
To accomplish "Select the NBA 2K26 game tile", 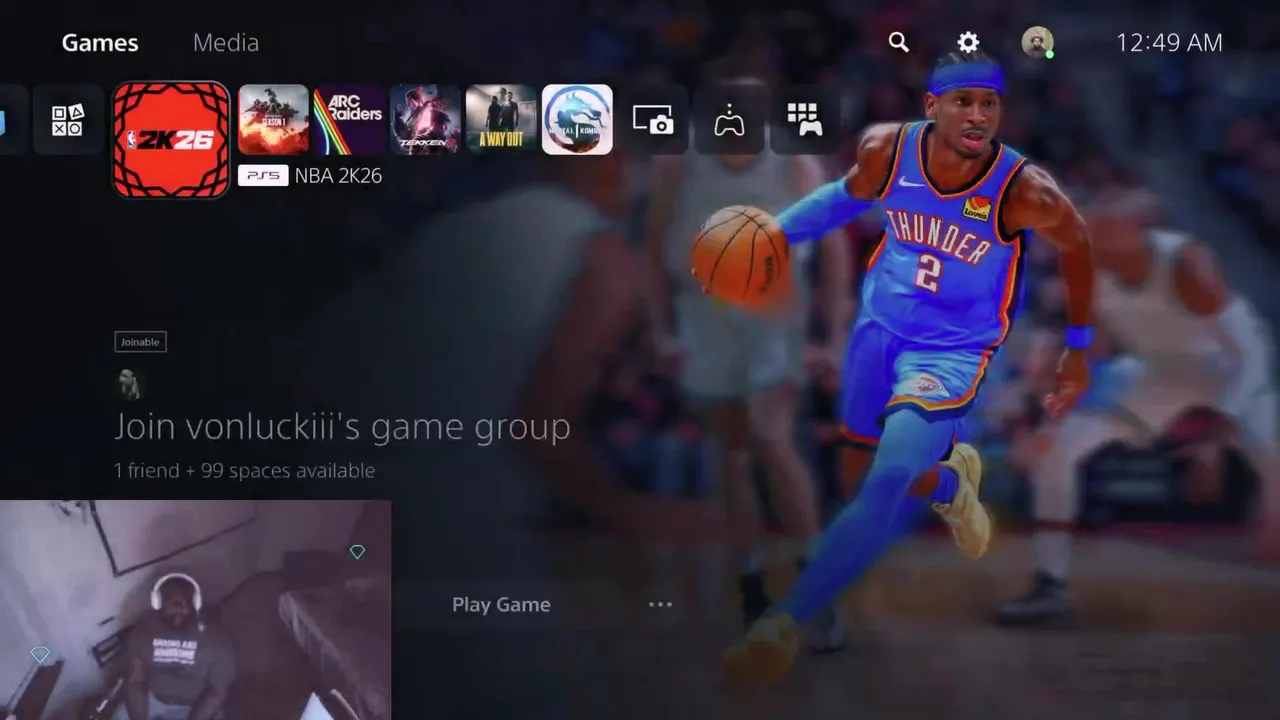I will 171,140.
